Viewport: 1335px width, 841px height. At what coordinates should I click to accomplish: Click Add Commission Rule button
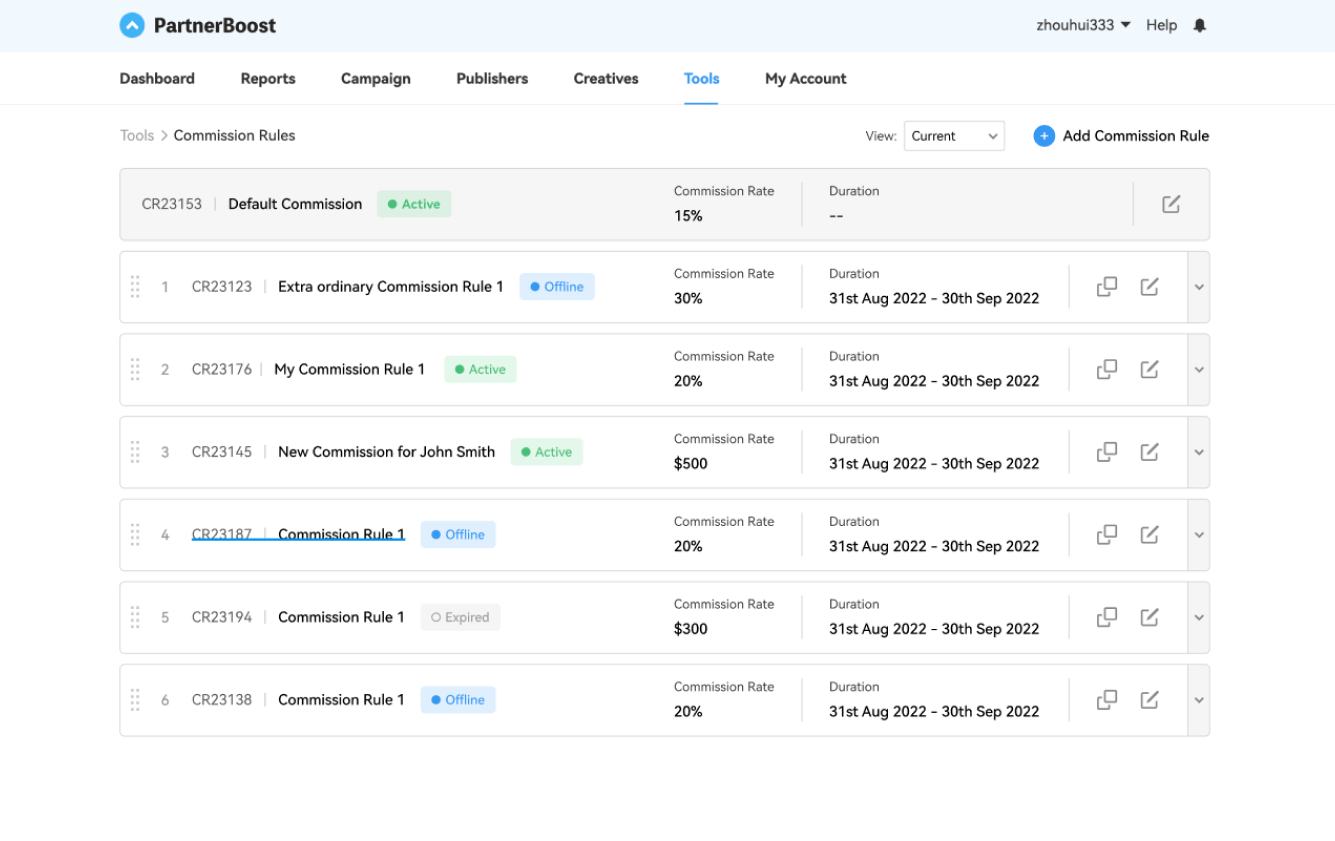[x=1121, y=136]
